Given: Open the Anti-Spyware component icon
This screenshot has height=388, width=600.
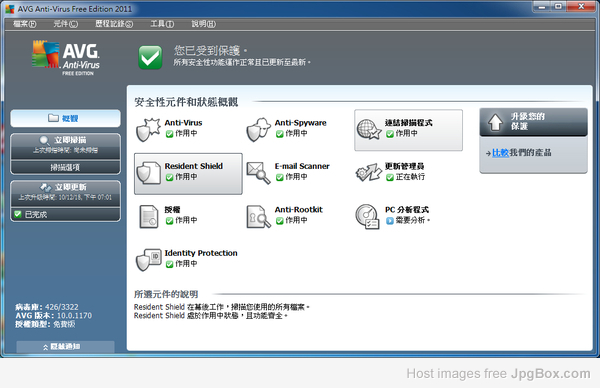Looking at the screenshot, I should 258,129.
